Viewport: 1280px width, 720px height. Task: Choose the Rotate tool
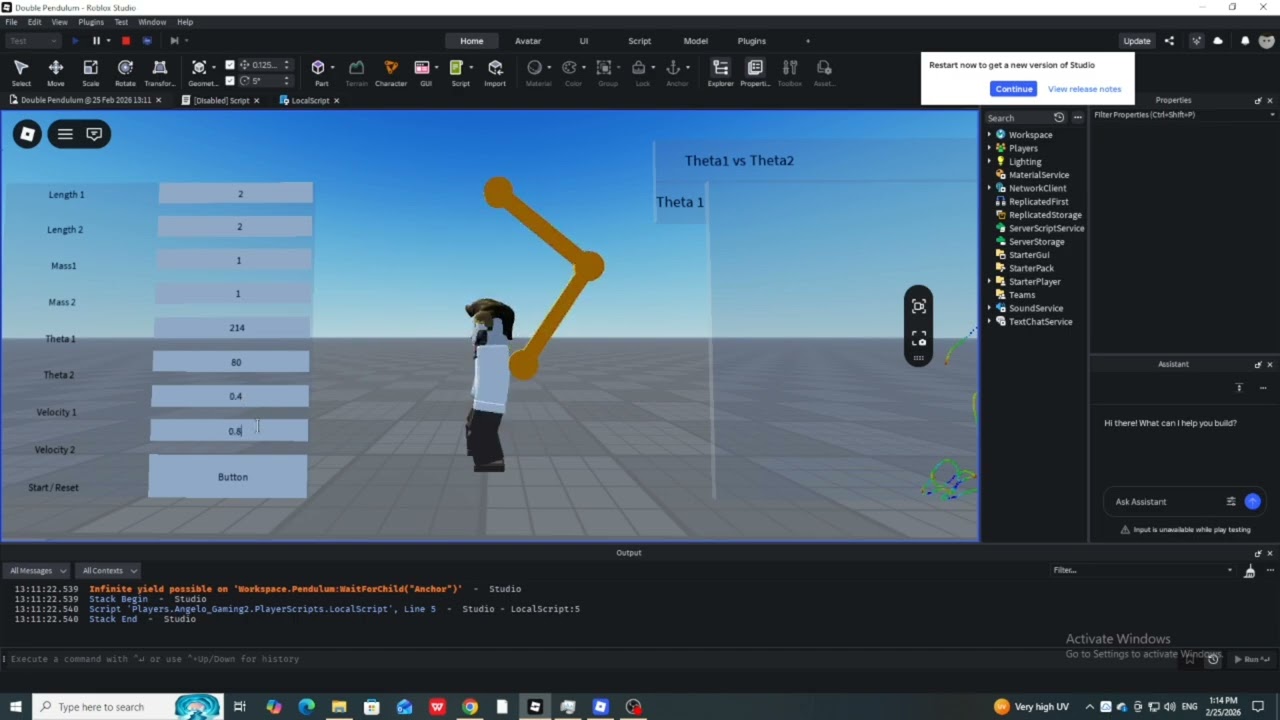[125, 71]
